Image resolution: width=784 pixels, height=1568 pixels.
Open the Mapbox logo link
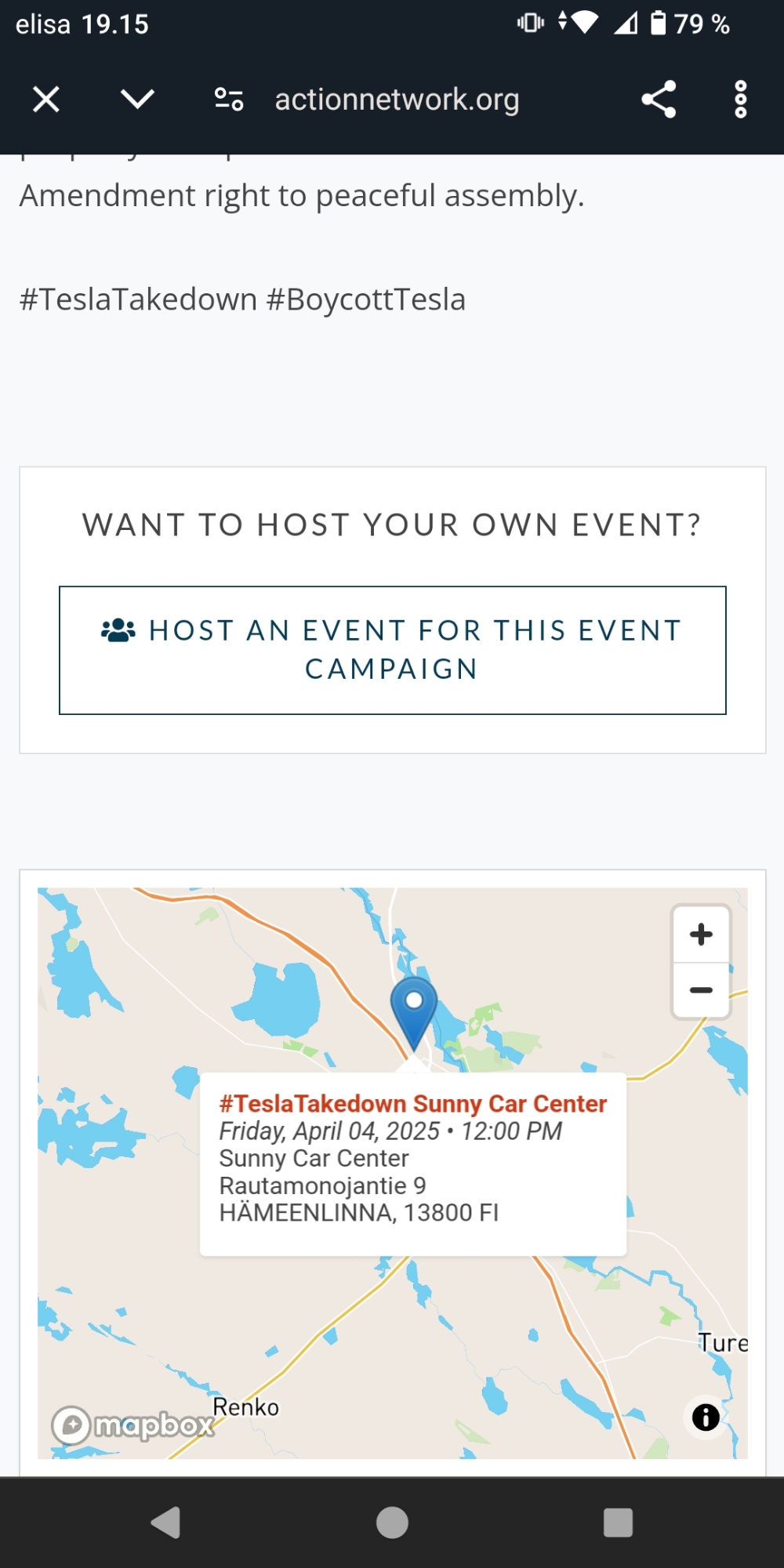pos(133,1425)
